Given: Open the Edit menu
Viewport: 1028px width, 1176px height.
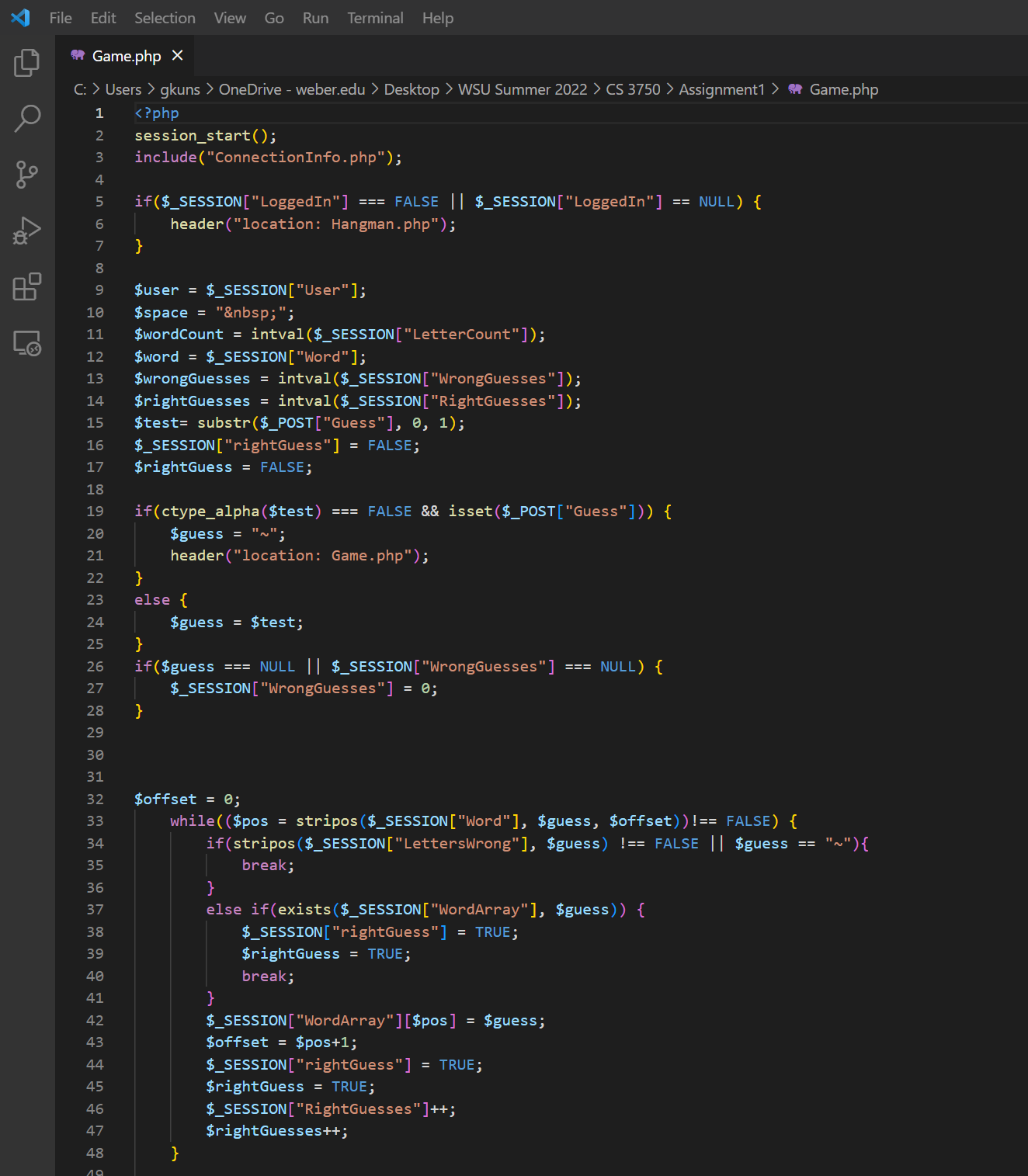Looking at the screenshot, I should pyautogui.click(x=103, y=18).
